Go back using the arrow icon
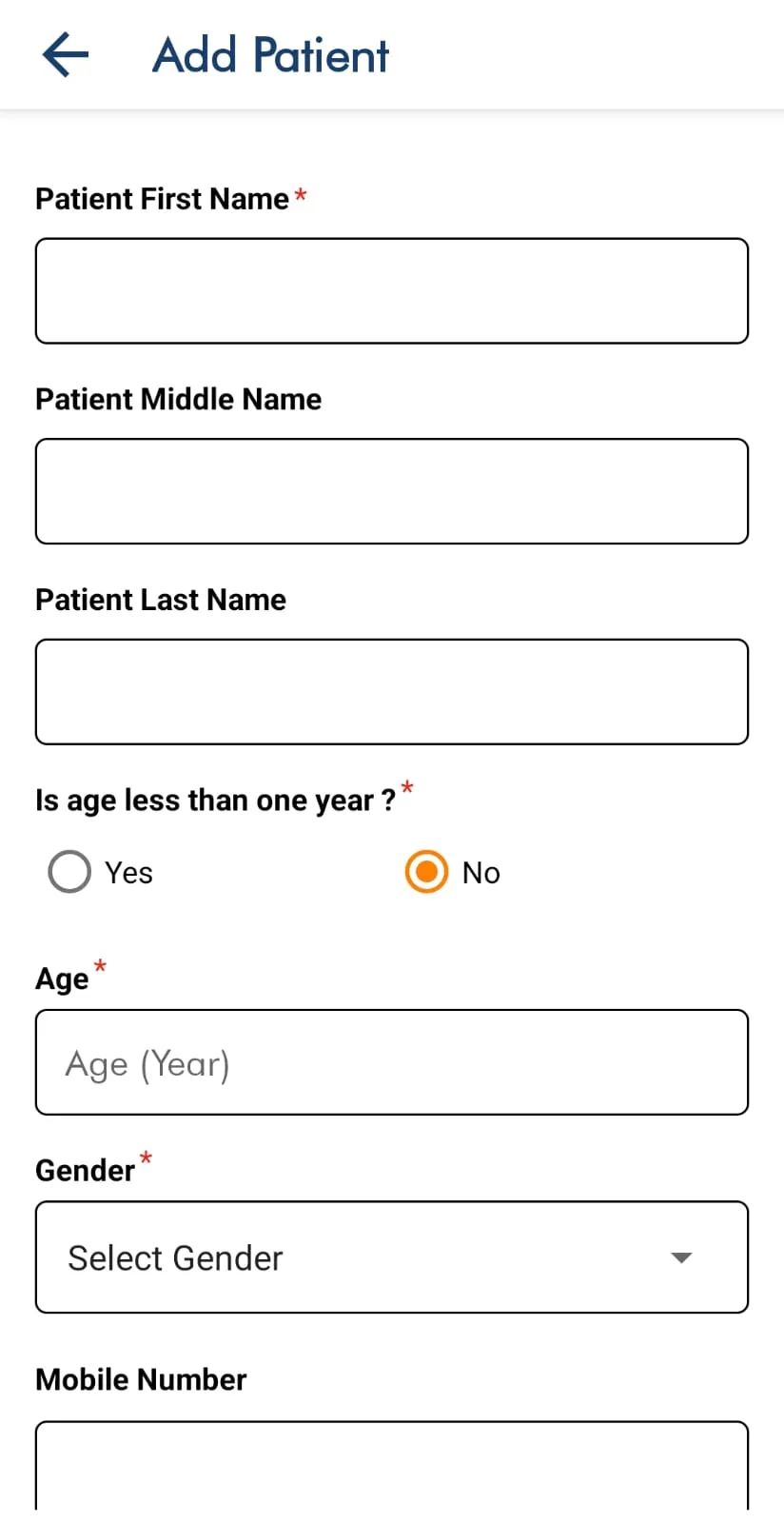Screen dimensions: 784x1523 tap(66, 54)
